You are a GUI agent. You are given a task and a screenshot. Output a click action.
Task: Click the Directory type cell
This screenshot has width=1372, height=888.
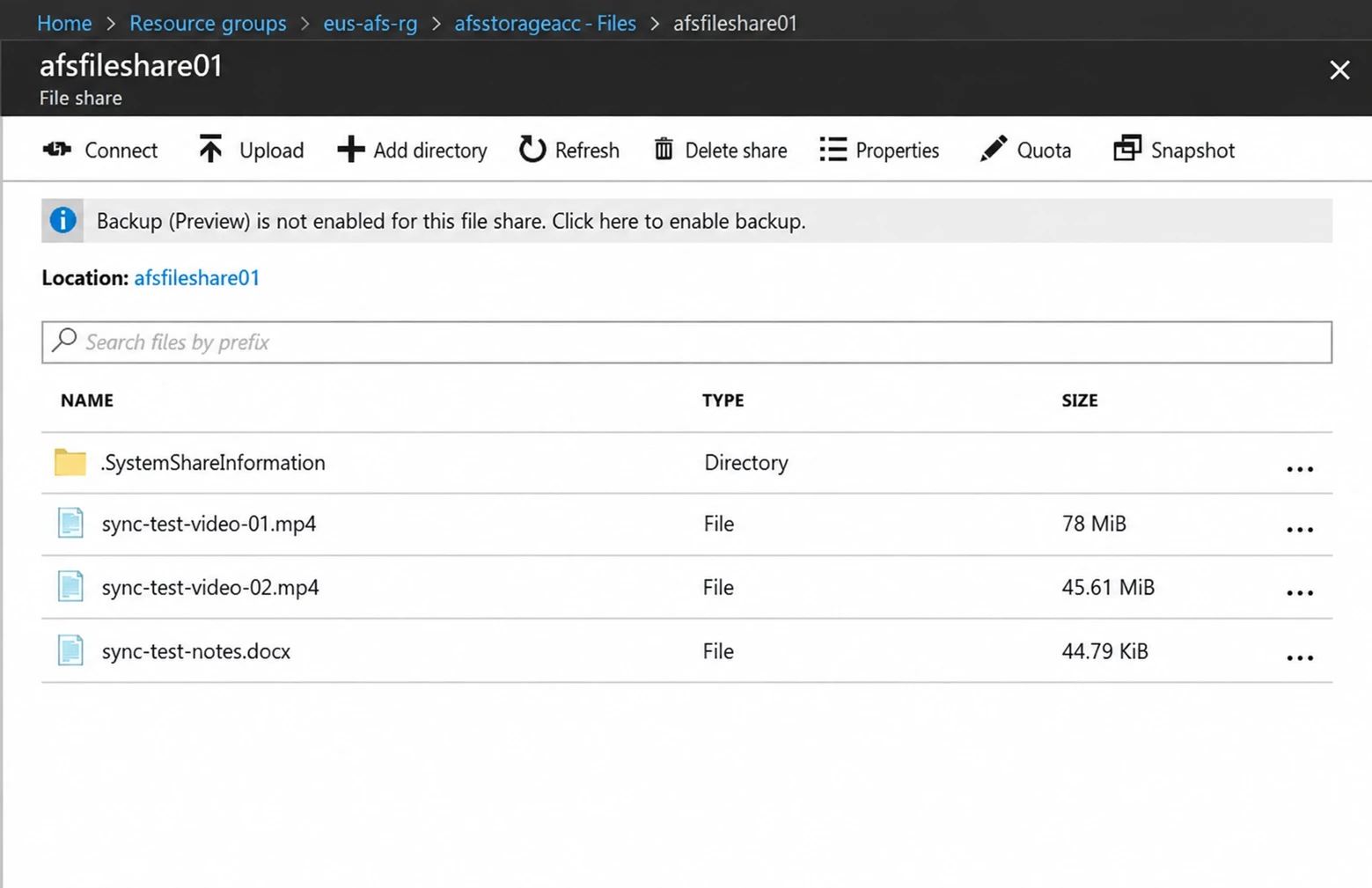(x=746, y=463)
